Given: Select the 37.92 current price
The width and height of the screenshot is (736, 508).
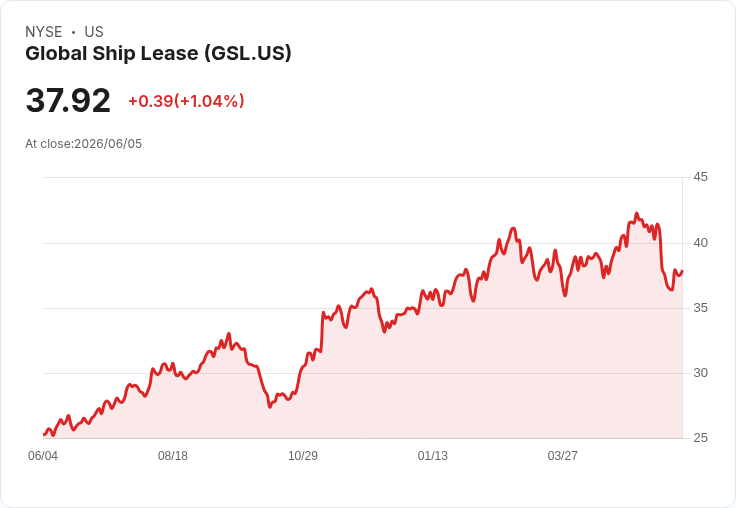Looking at the screenshot, I should [x=68, y=100].
